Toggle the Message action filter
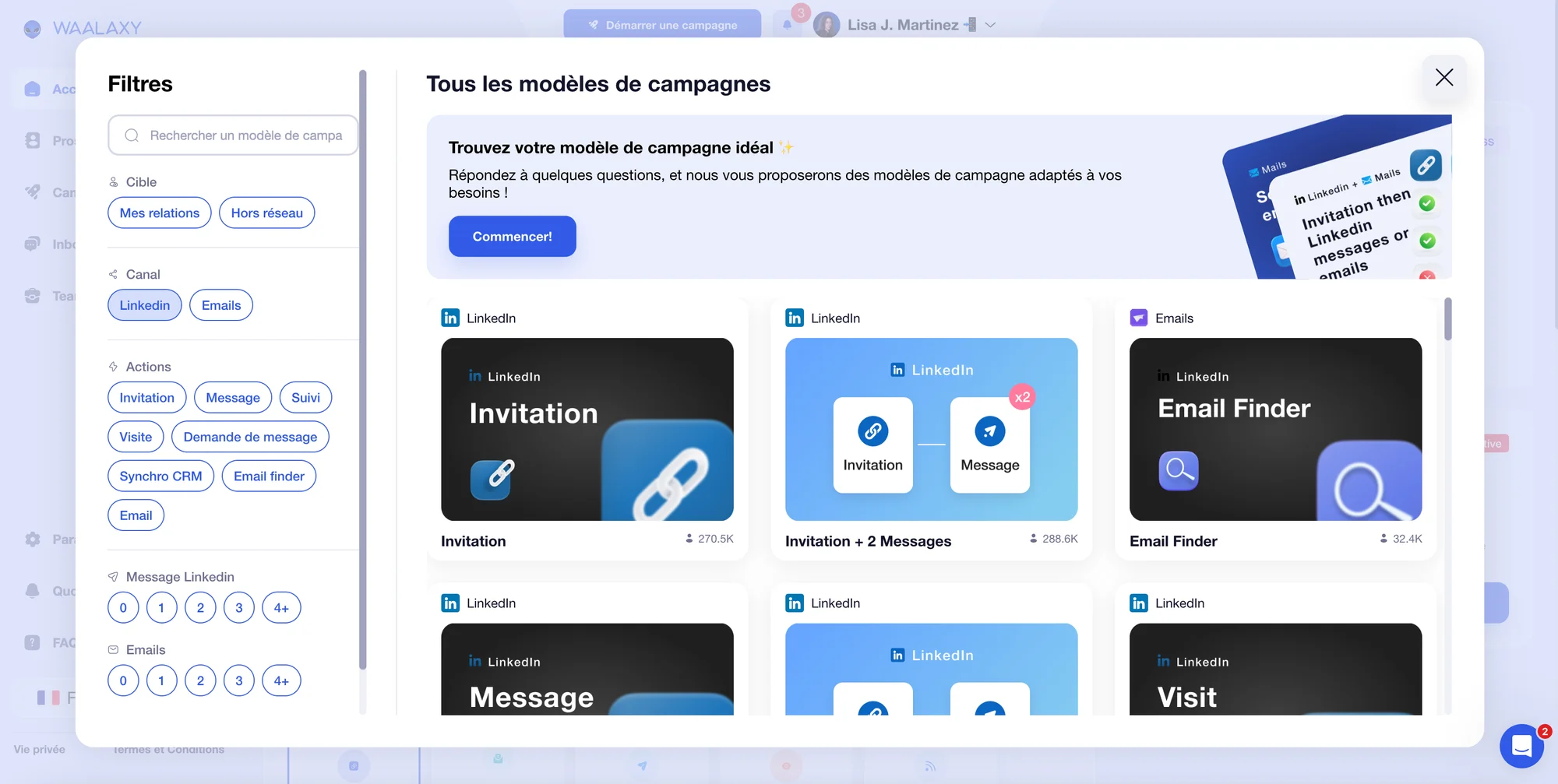The image size is (1558, 784). click(233, 398)
